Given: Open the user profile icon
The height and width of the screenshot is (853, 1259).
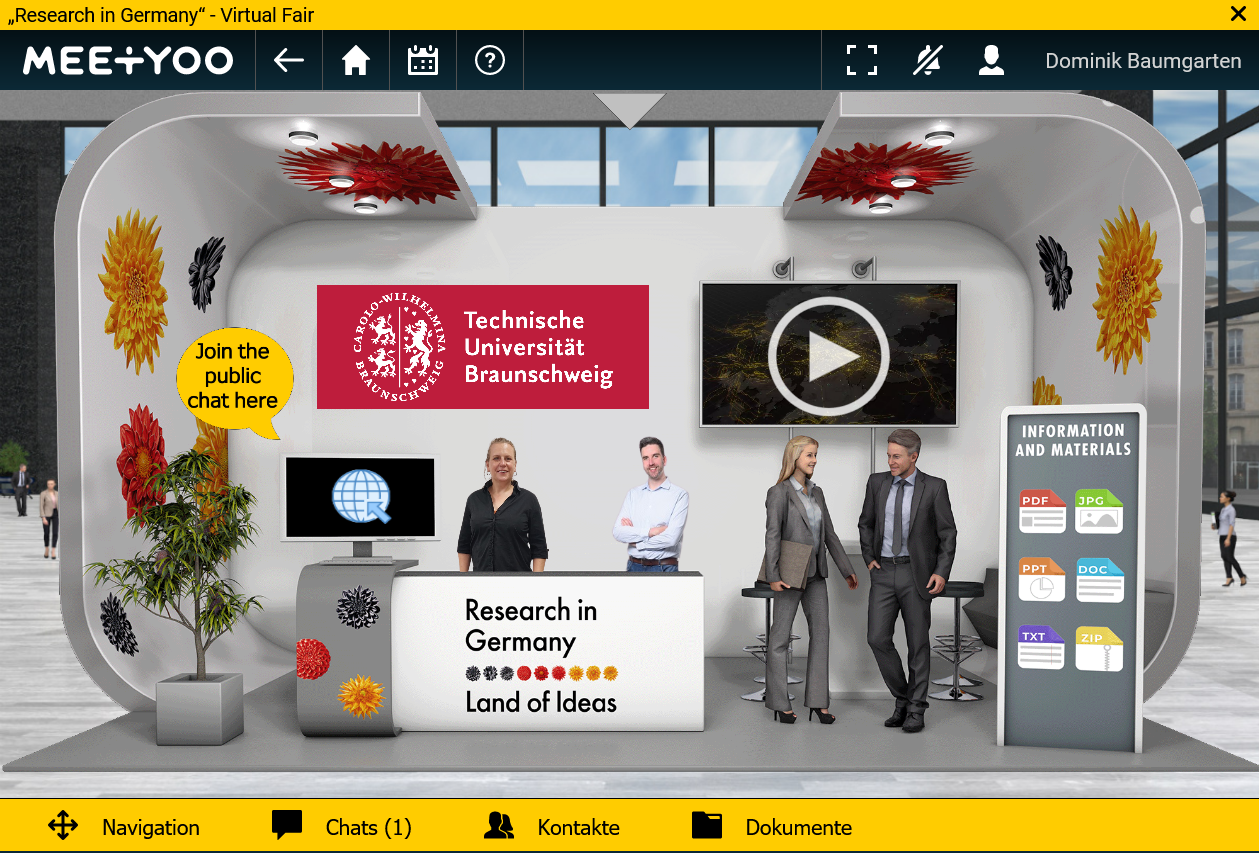Looking at the screenshot, I should (991, 61).
